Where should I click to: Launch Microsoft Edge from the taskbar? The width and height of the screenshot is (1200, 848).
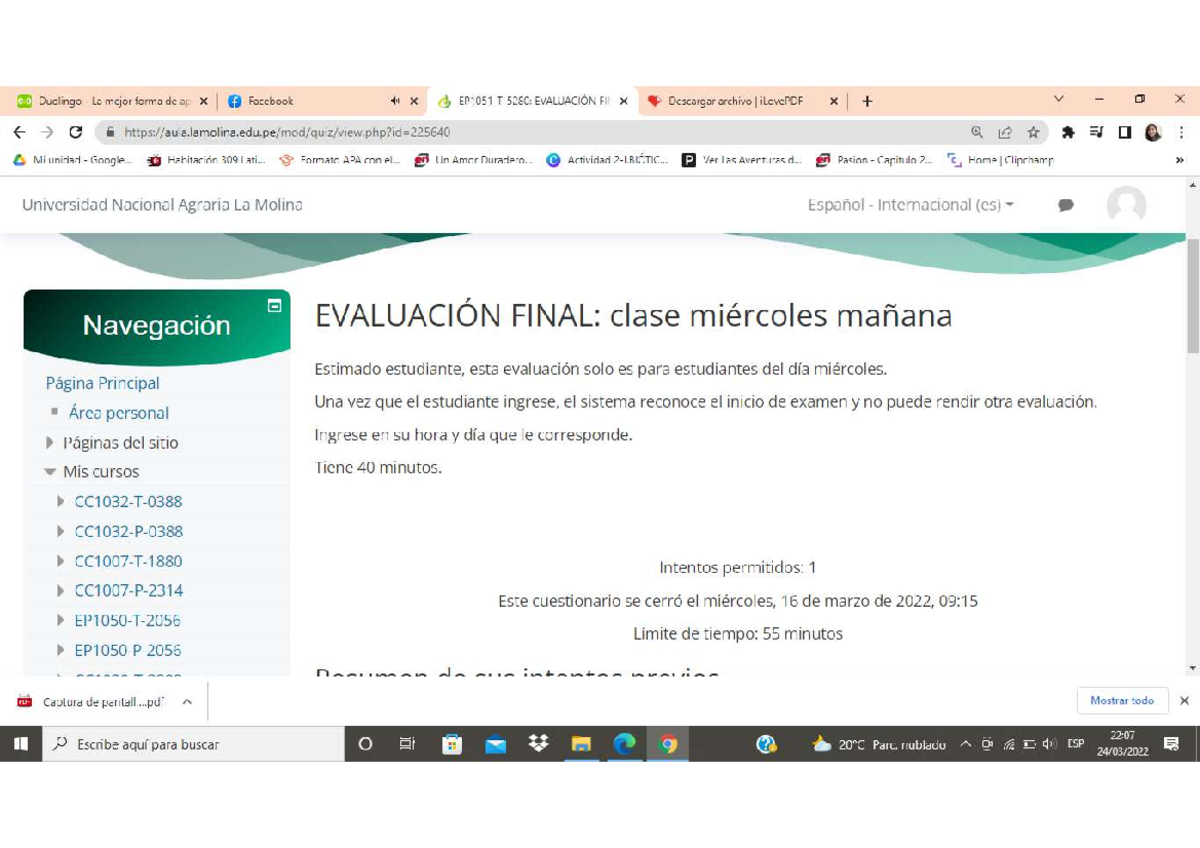pyautogui.click(x=625, y=743)
